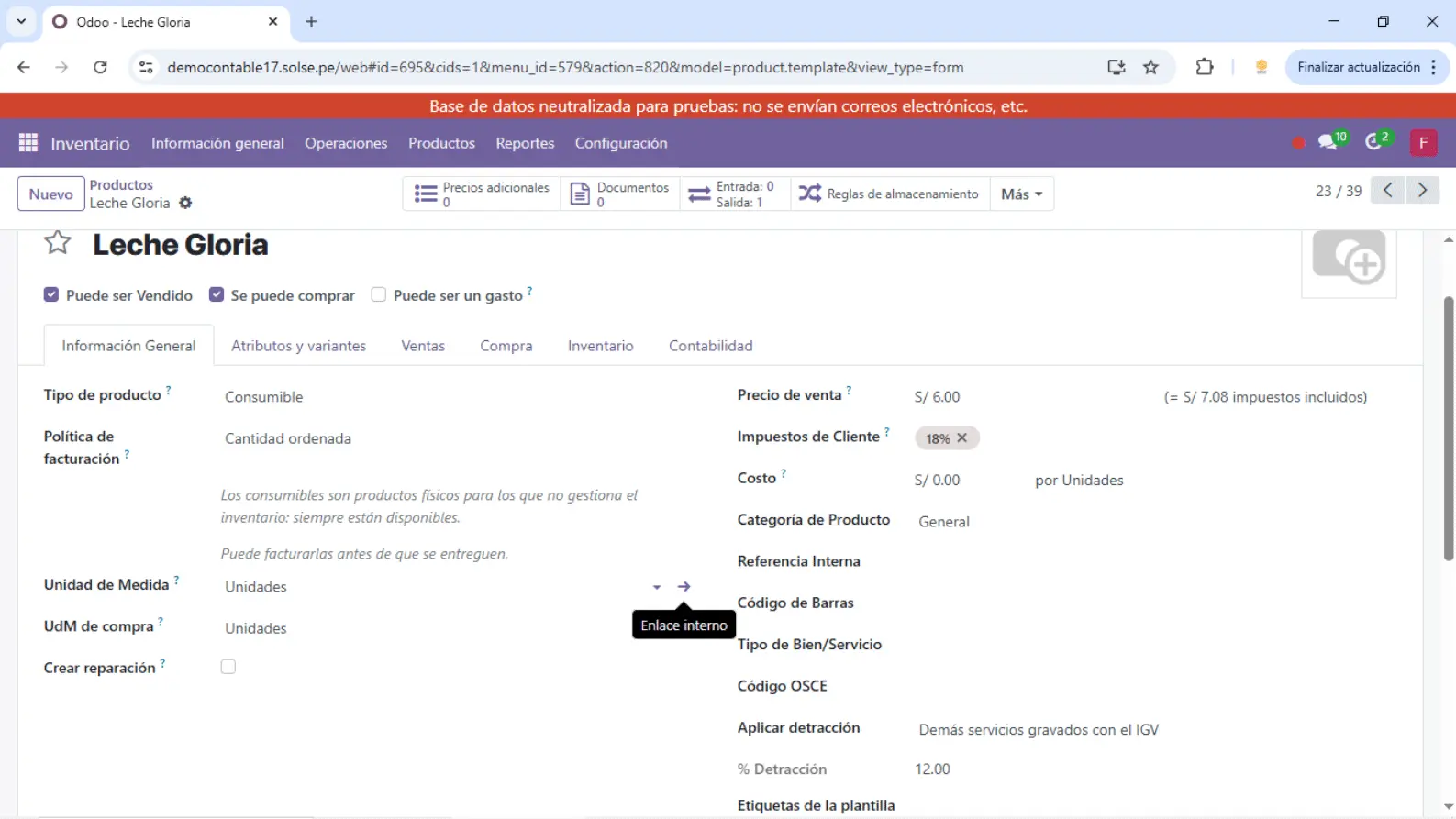Image resolution: width=1456 pixels, height=819 pixels.
Task: Install app icon in address bar
Action: click(x=1116, y=67)
